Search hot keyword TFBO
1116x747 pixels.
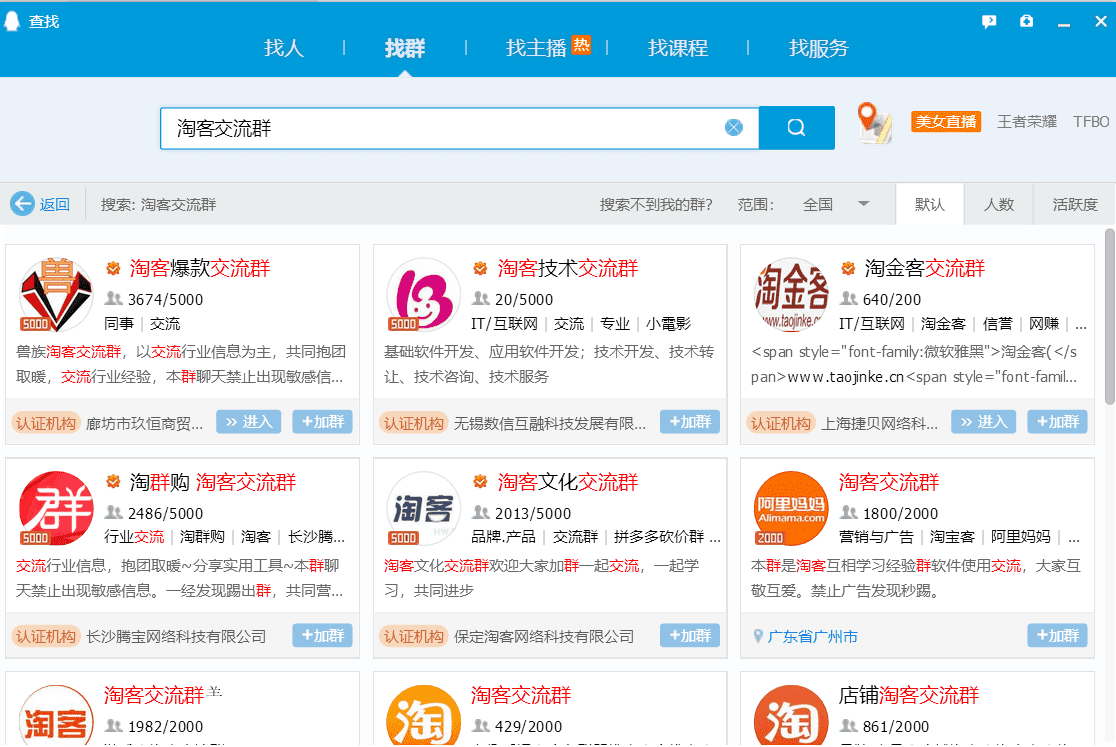click(x=1091, y=122)
